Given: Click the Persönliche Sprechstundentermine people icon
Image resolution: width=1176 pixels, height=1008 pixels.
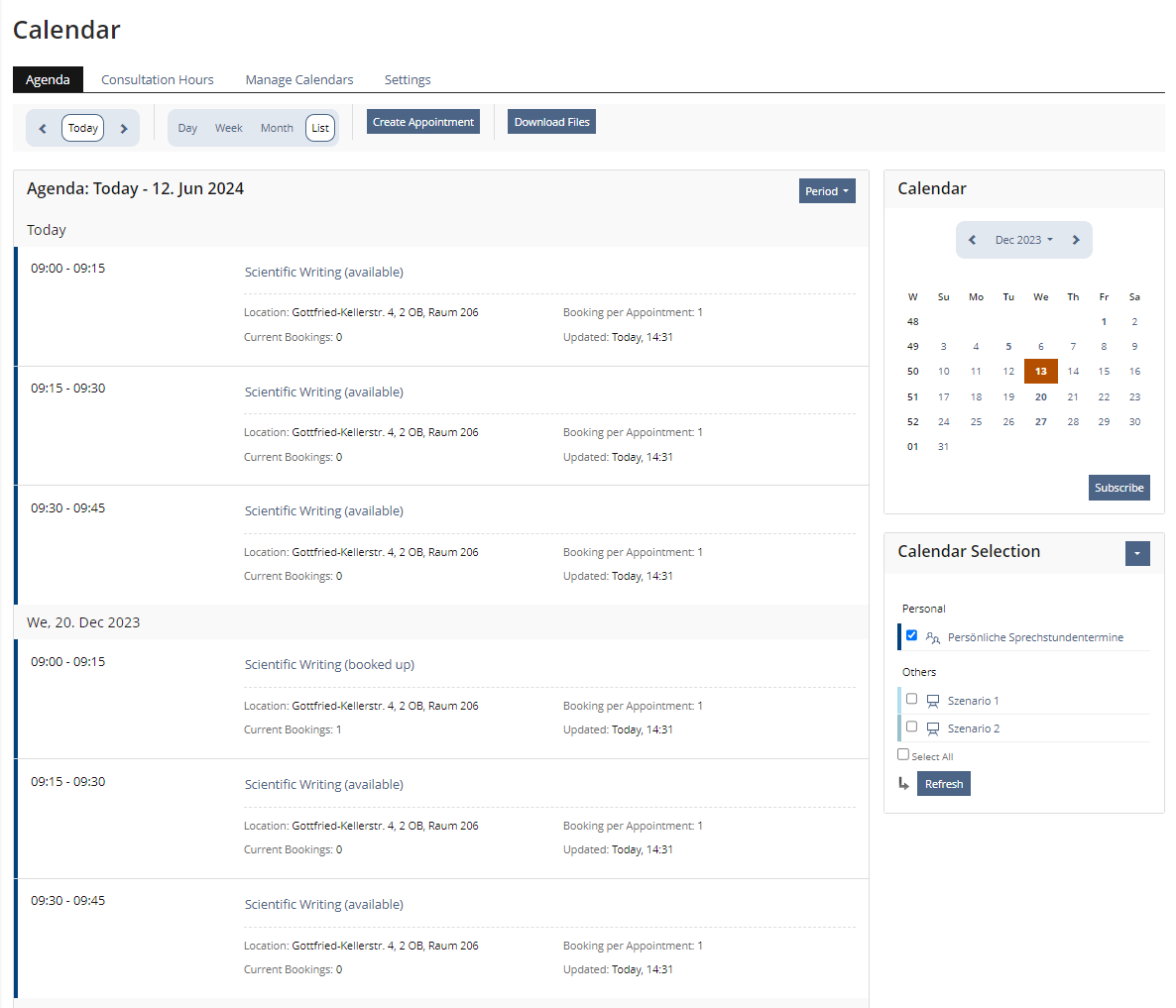Looking at the screenshot, I should (932, 637).
